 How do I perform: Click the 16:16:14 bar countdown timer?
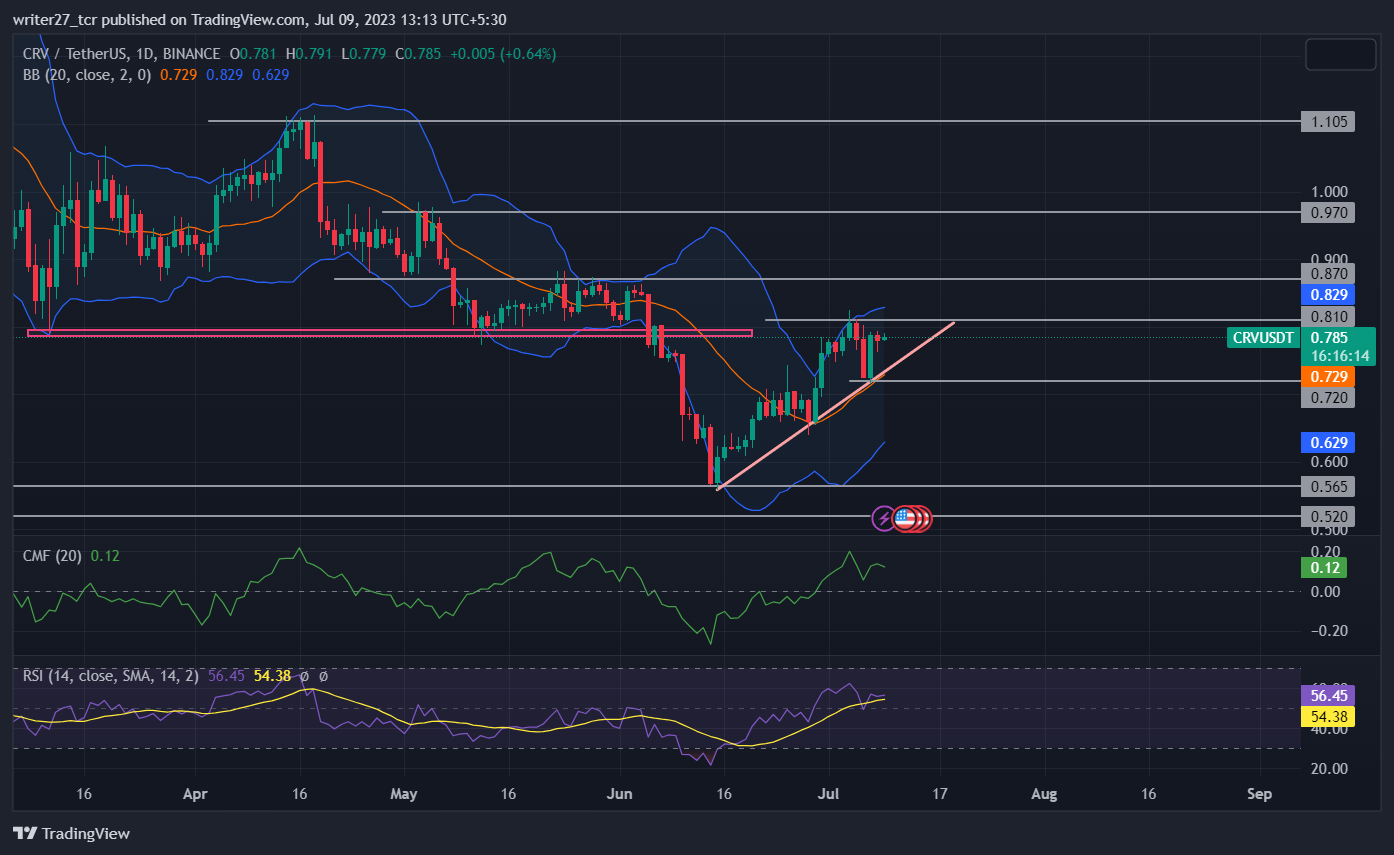[1338, 356]
